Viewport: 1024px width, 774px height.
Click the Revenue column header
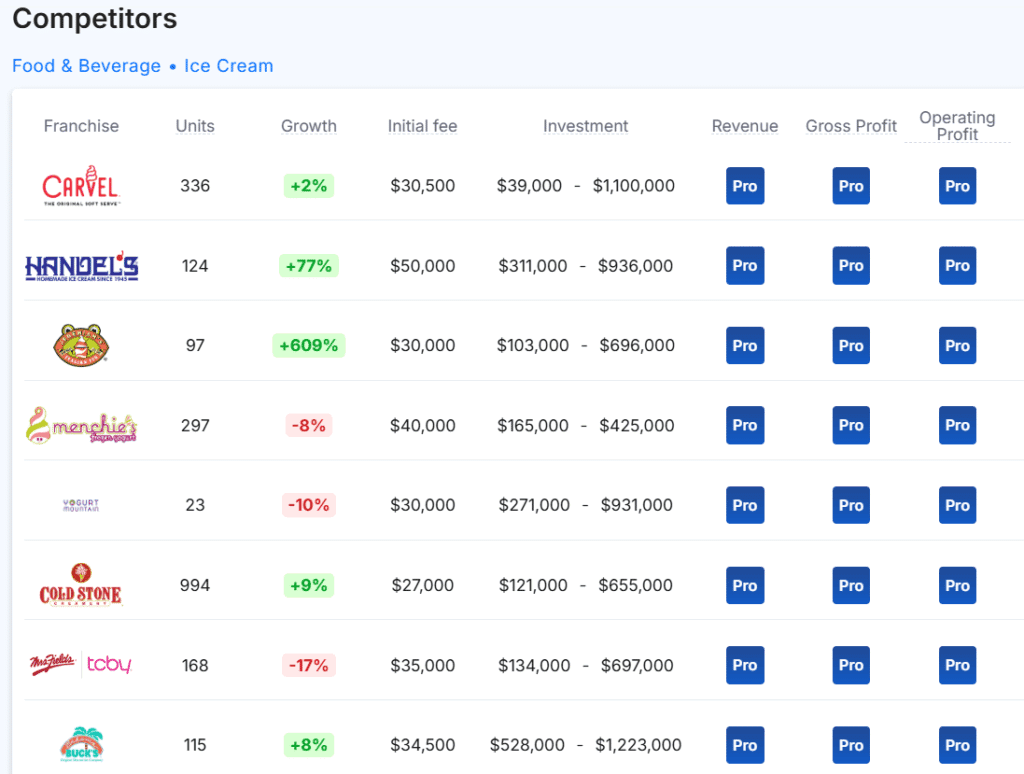pos(745,125)
